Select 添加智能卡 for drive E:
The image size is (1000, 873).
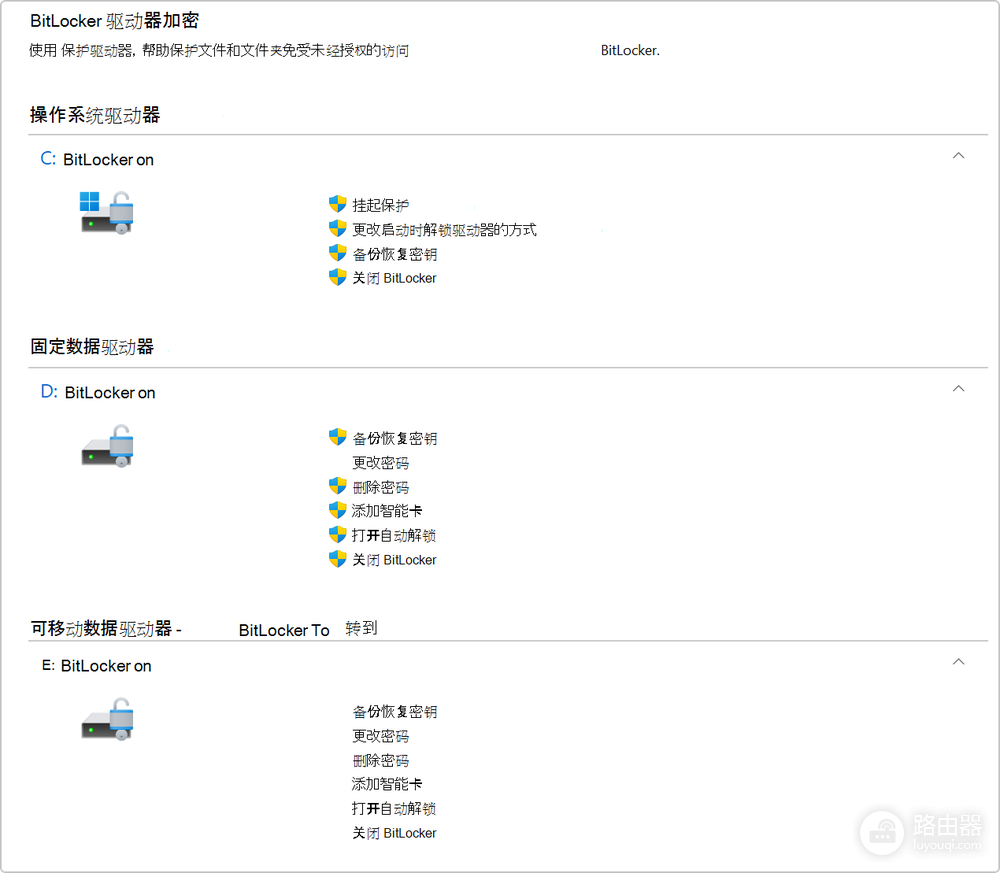pos(387,784)
